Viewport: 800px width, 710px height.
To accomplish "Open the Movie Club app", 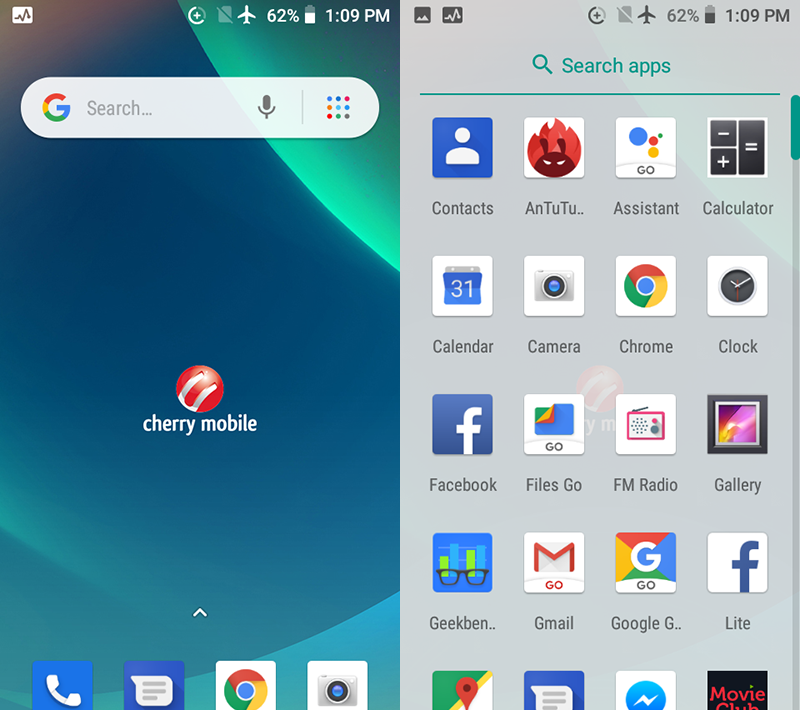I will (737, 690).
